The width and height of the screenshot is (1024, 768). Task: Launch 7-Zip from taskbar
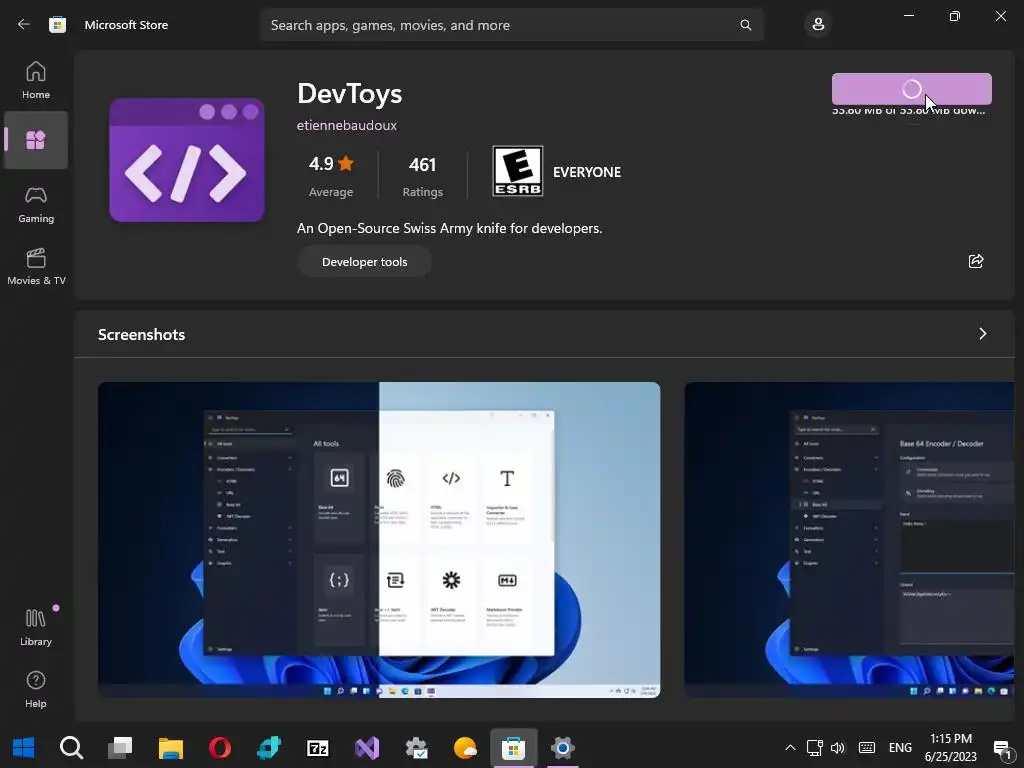(x=318, y=748)
